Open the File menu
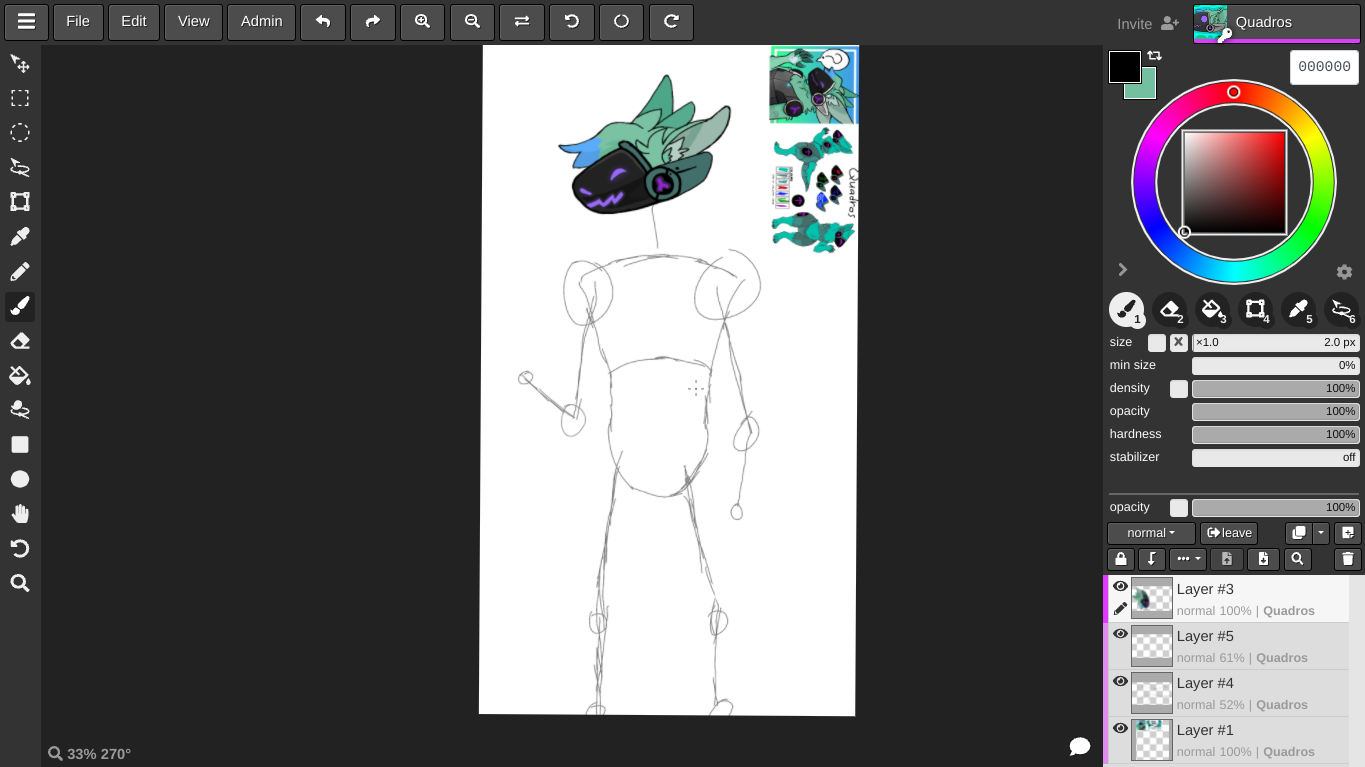Image resolution: width=1365 pixels, height=767 pixels. click(78, 21)
